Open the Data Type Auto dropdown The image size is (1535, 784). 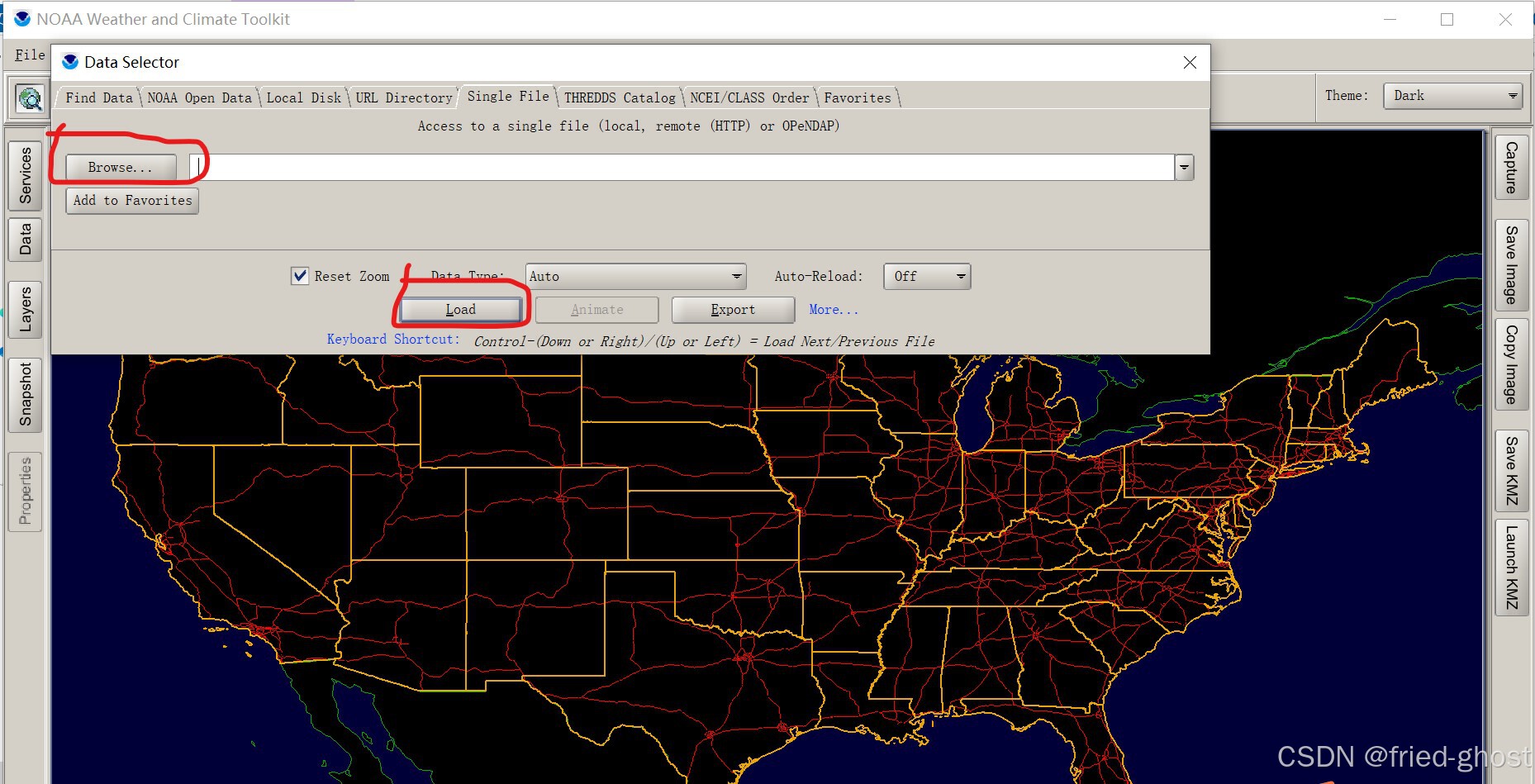[635, 276]
